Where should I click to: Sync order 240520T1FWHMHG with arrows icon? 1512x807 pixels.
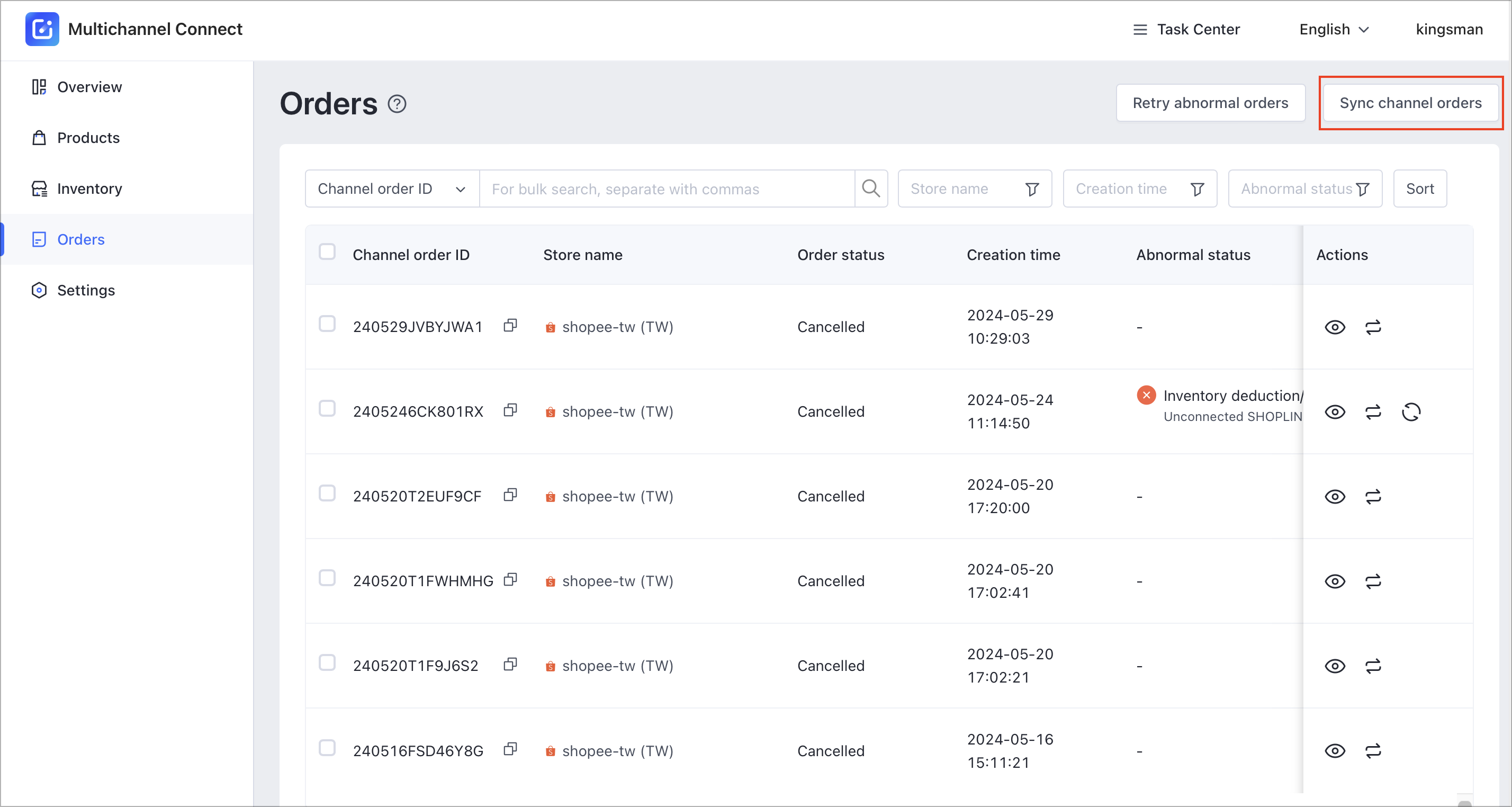1373,581
